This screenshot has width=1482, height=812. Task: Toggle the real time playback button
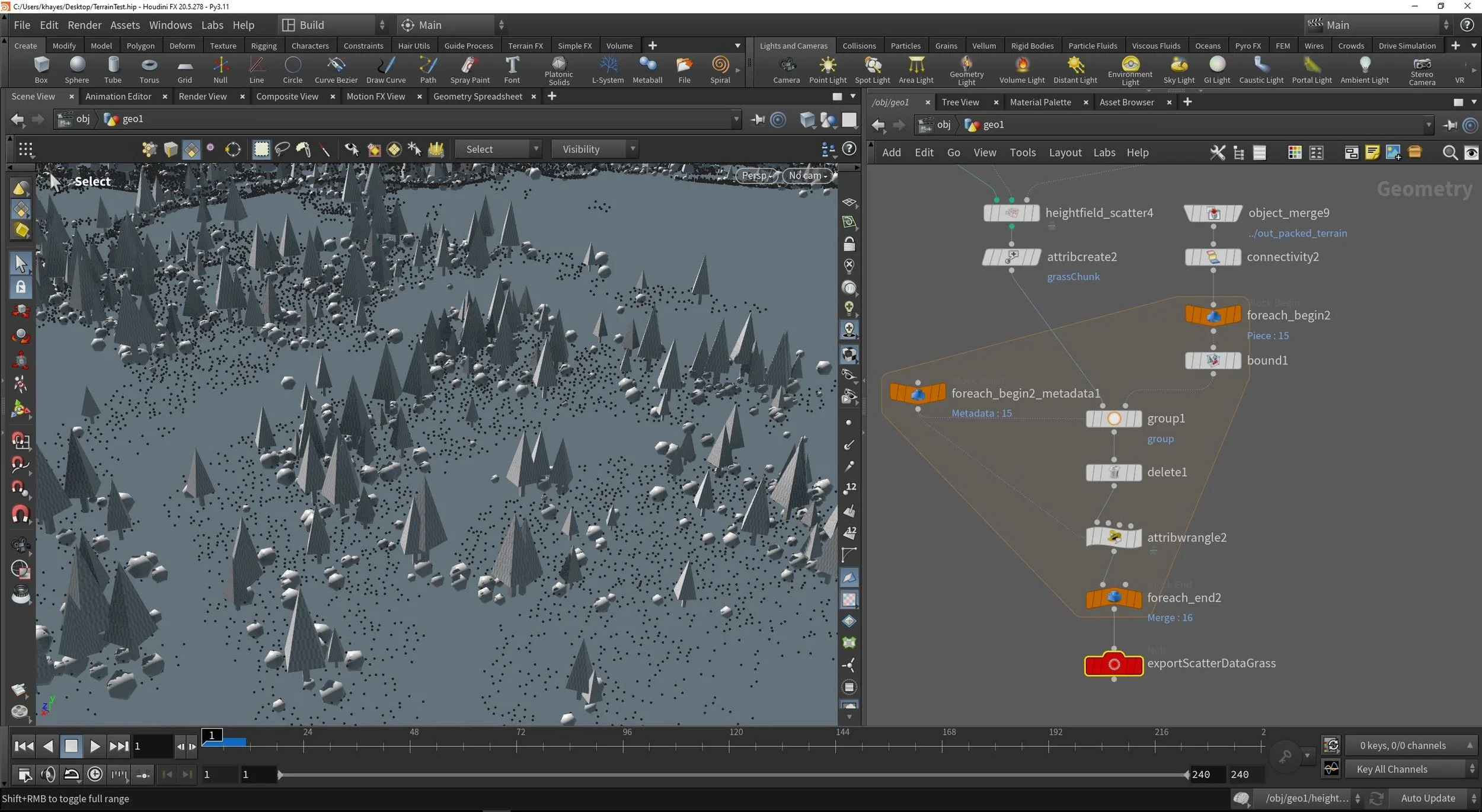95,775
